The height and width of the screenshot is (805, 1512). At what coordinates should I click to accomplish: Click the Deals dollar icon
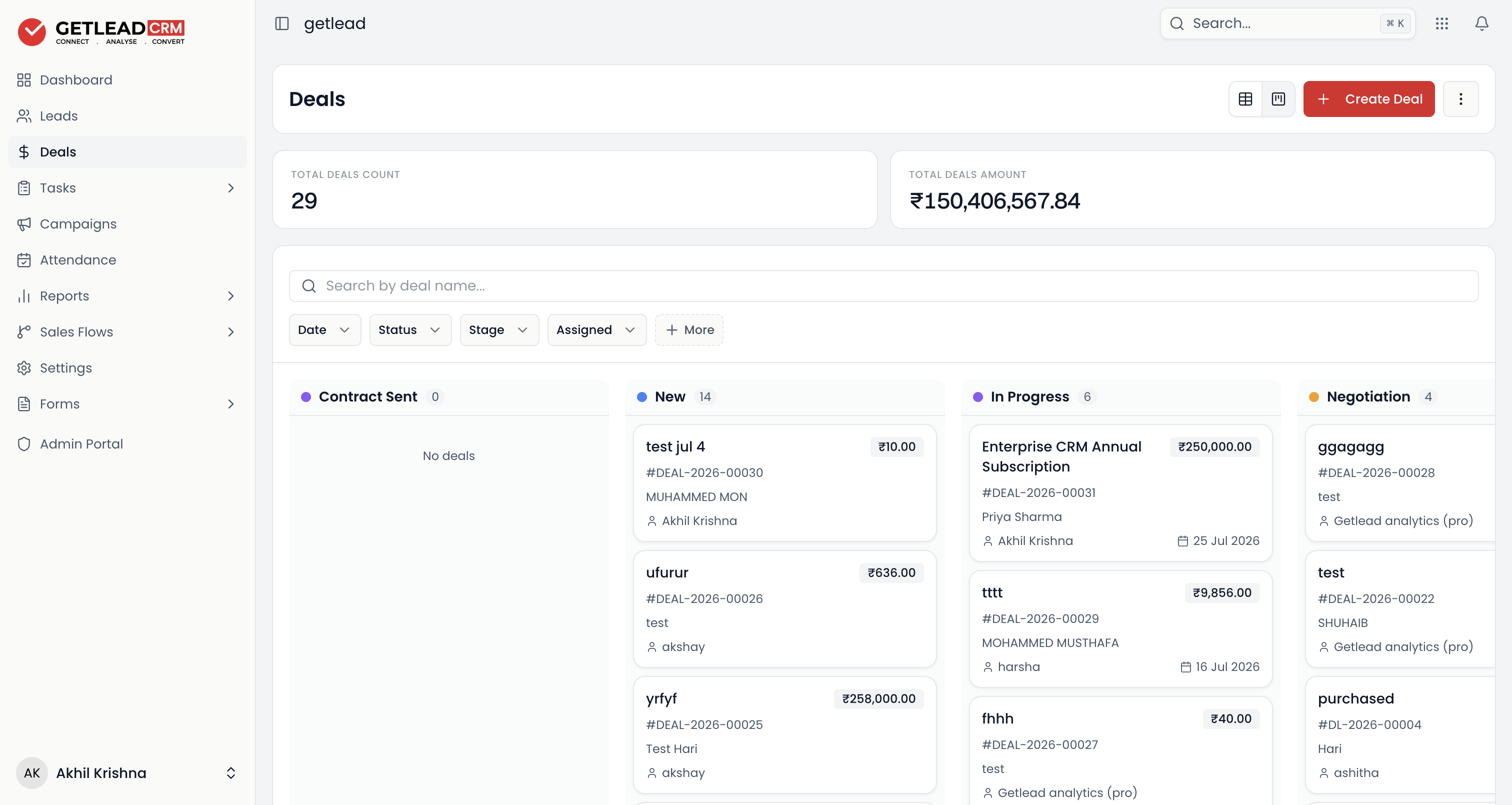point(23,152)
